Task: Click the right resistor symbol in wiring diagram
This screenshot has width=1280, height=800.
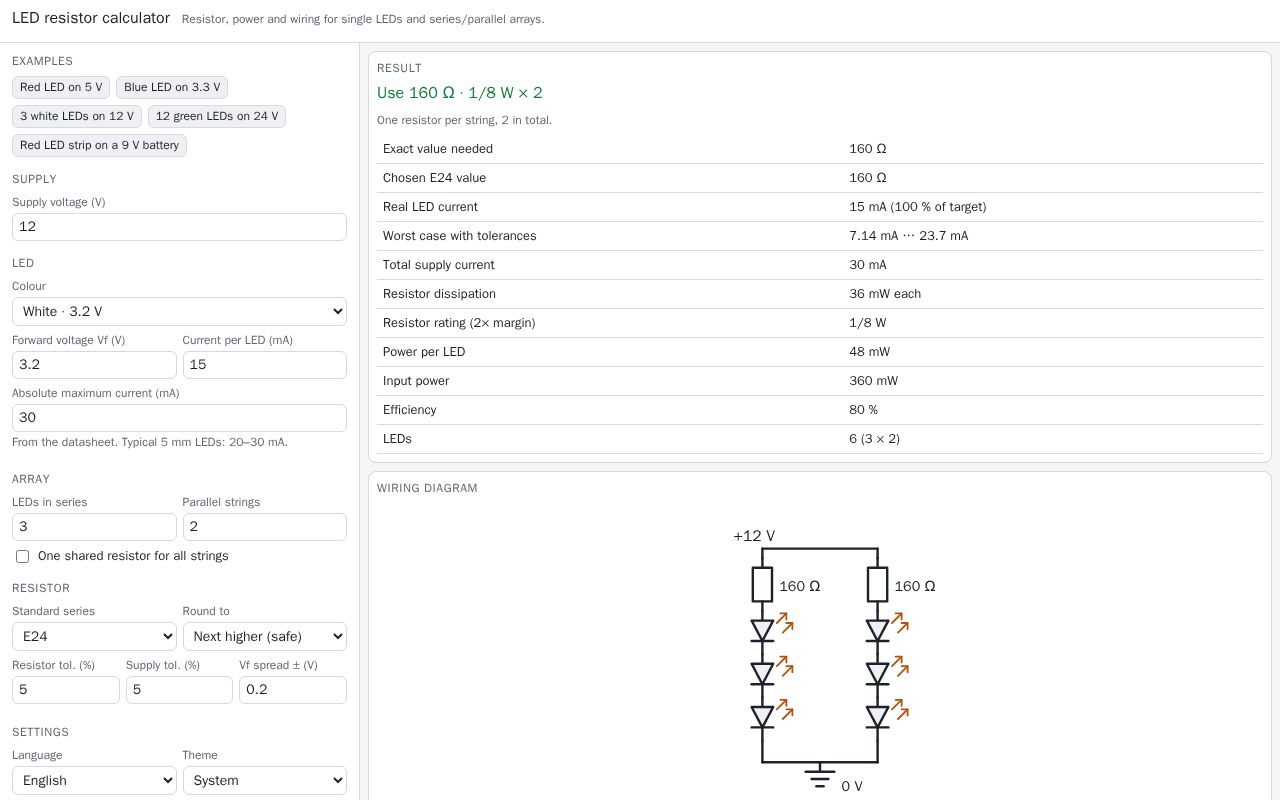Action: pos(877,585)
